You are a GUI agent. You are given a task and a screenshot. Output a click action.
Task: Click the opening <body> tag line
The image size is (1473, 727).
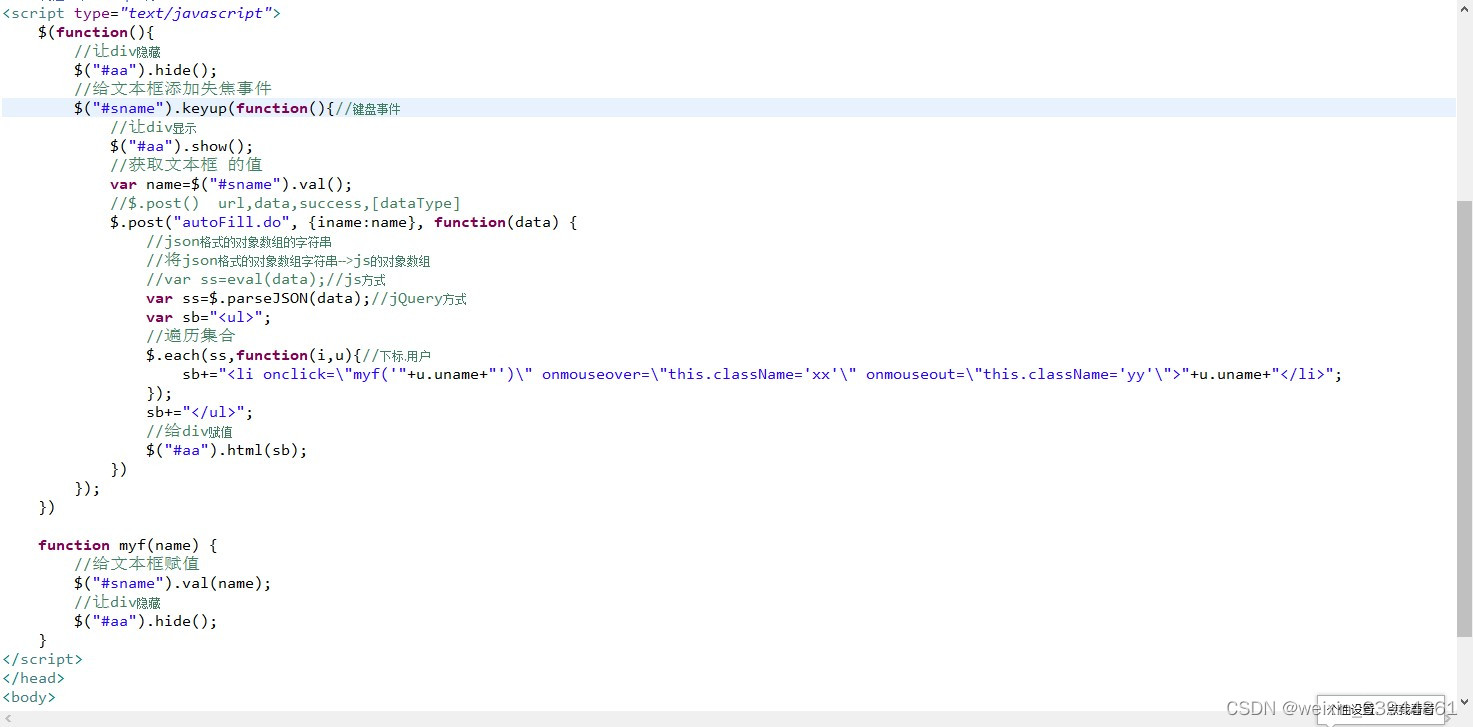[x=29, y=697]
